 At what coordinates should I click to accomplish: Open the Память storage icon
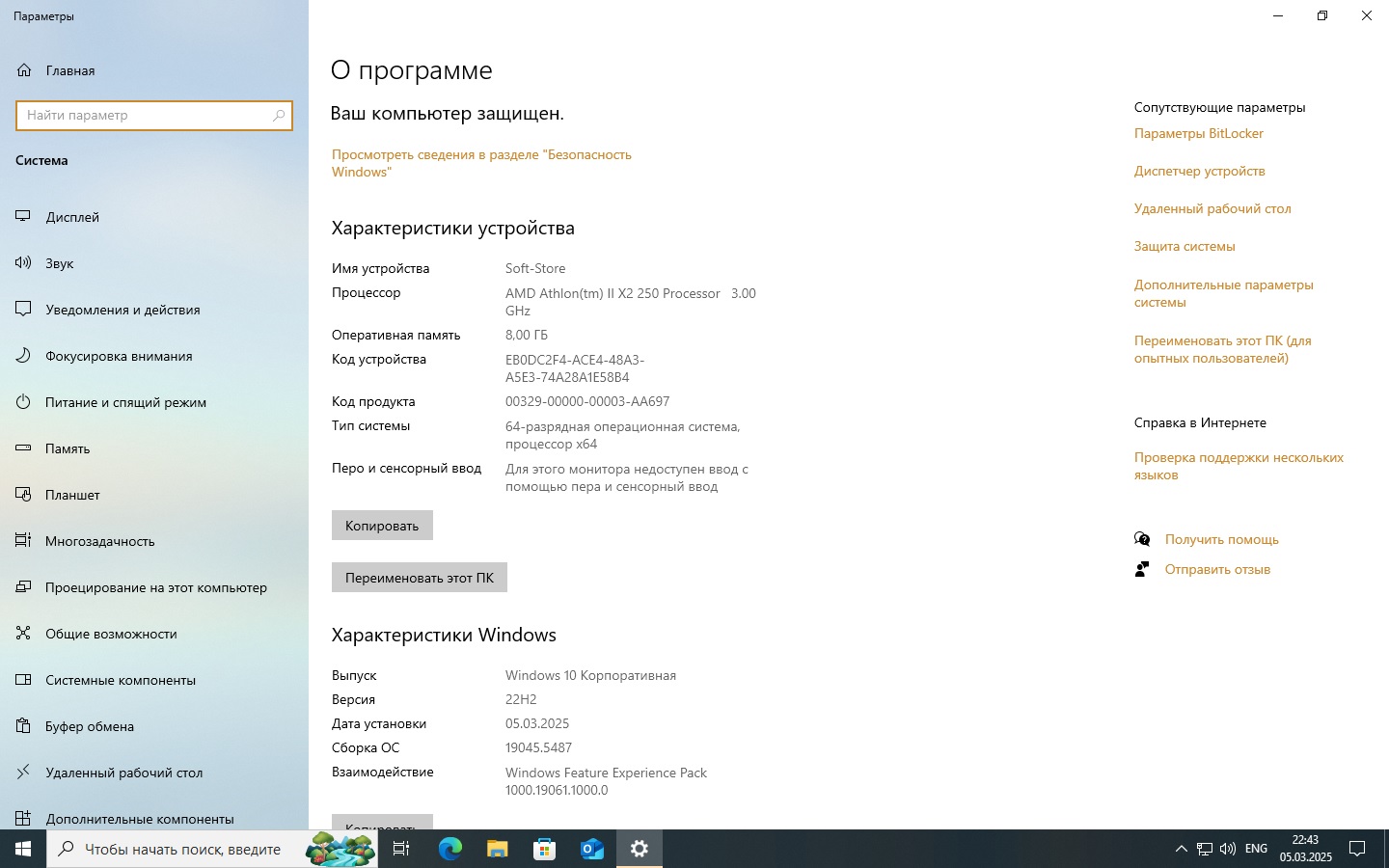point(24,448)
